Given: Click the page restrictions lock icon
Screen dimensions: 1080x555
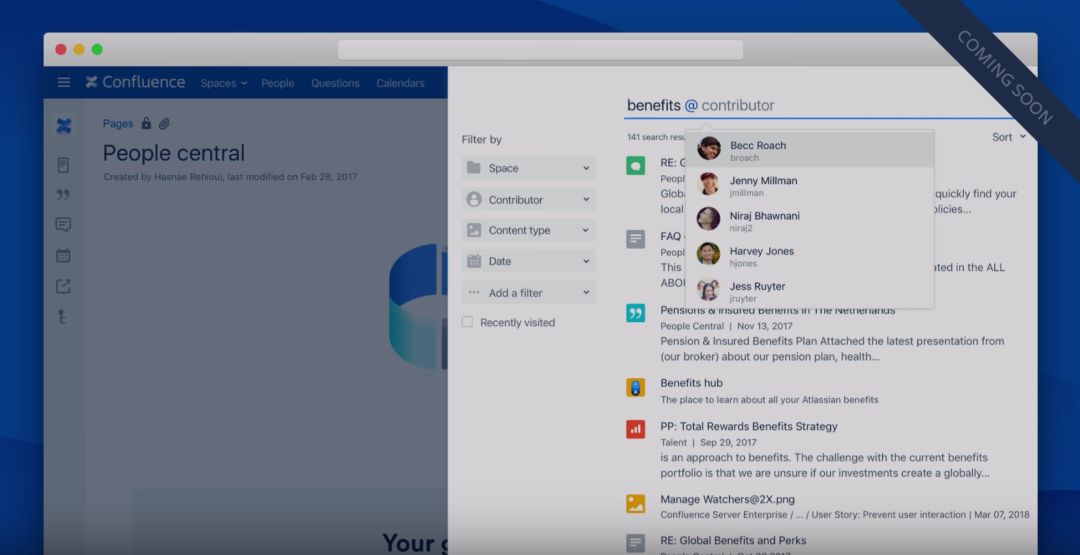Looking at the screenshot, I should click(x=146, y=123).
